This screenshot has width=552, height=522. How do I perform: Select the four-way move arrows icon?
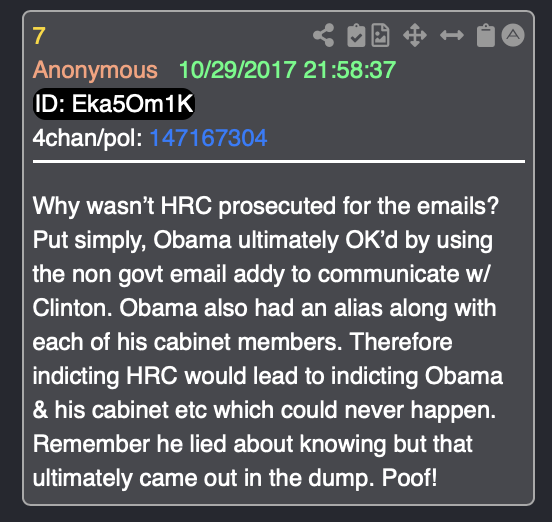point(415,35)
